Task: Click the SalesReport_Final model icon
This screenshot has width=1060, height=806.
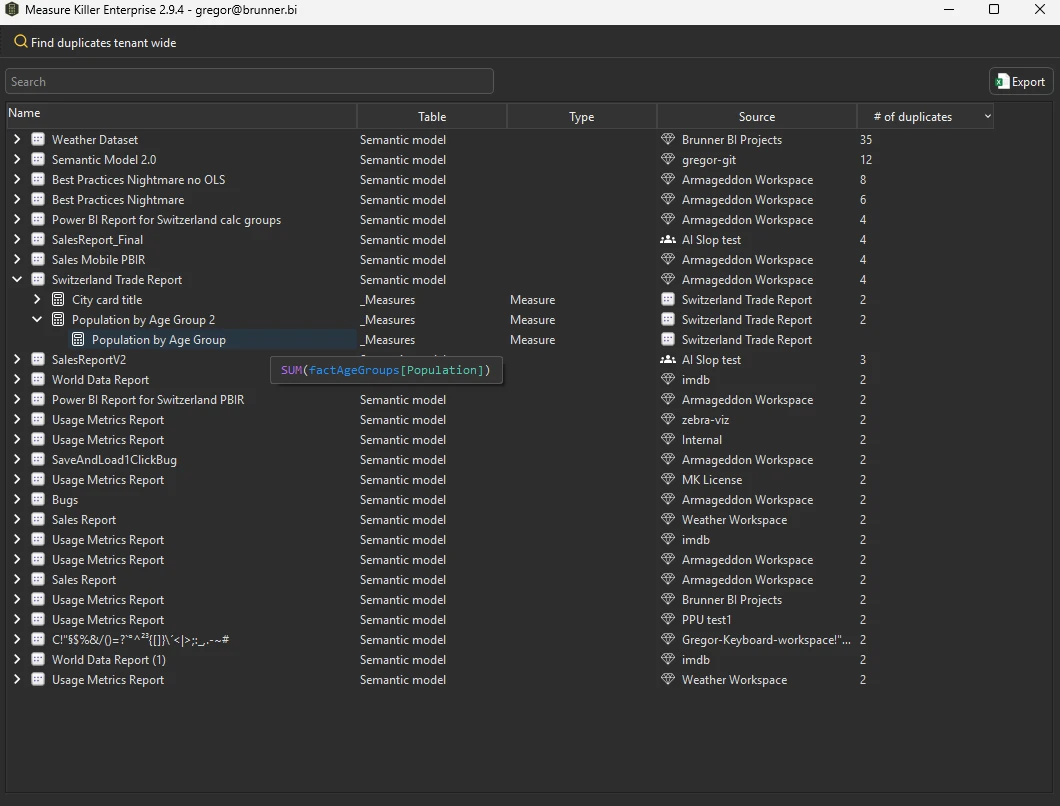Action: click(x=39, y=239)
